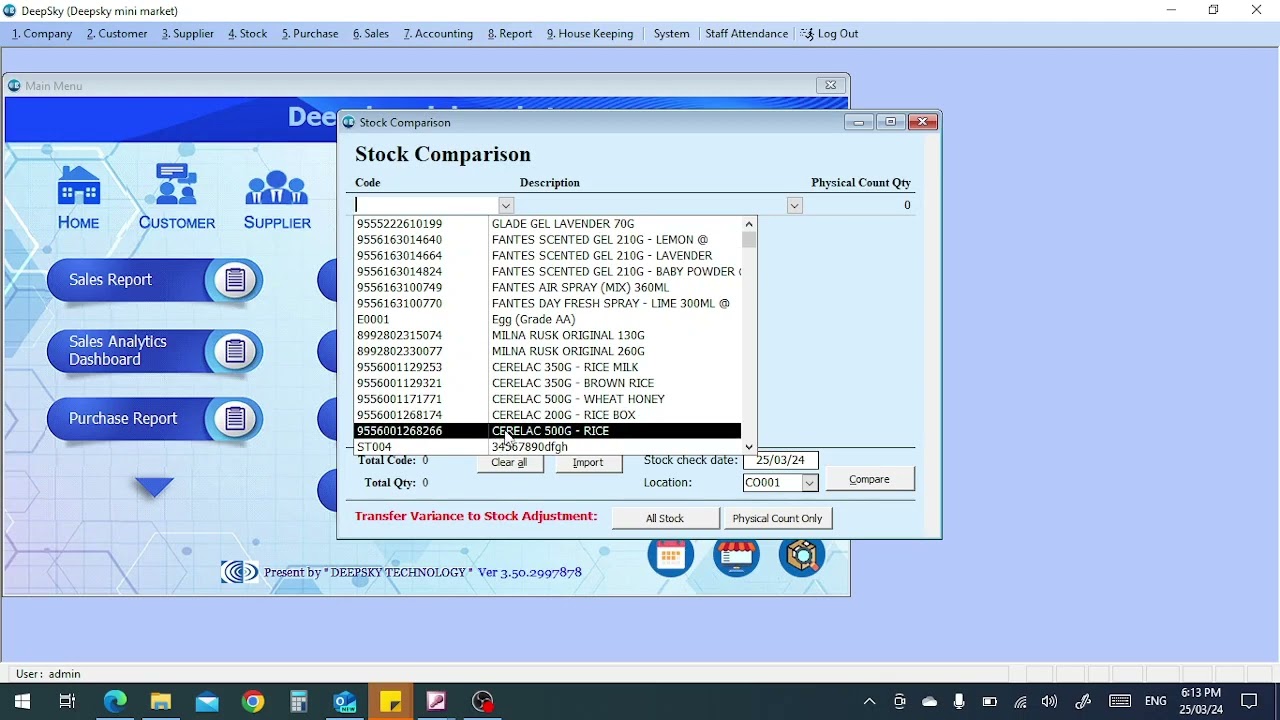Select MILNA RUSK ORIGINAL 130G row
1280x720 pixels.
(548, 335)
